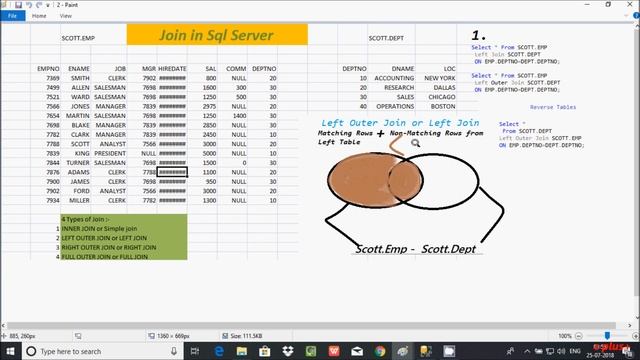Open the Mail app from the taskbar
Viewport: 640px width, 360px height.
click(357, 351)
